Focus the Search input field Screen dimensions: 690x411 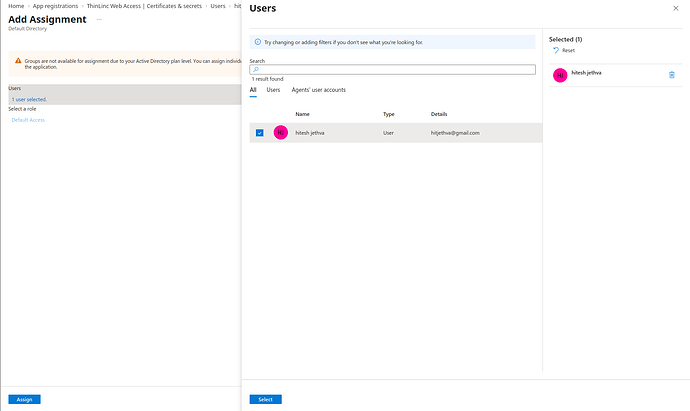tap(393, 70)
